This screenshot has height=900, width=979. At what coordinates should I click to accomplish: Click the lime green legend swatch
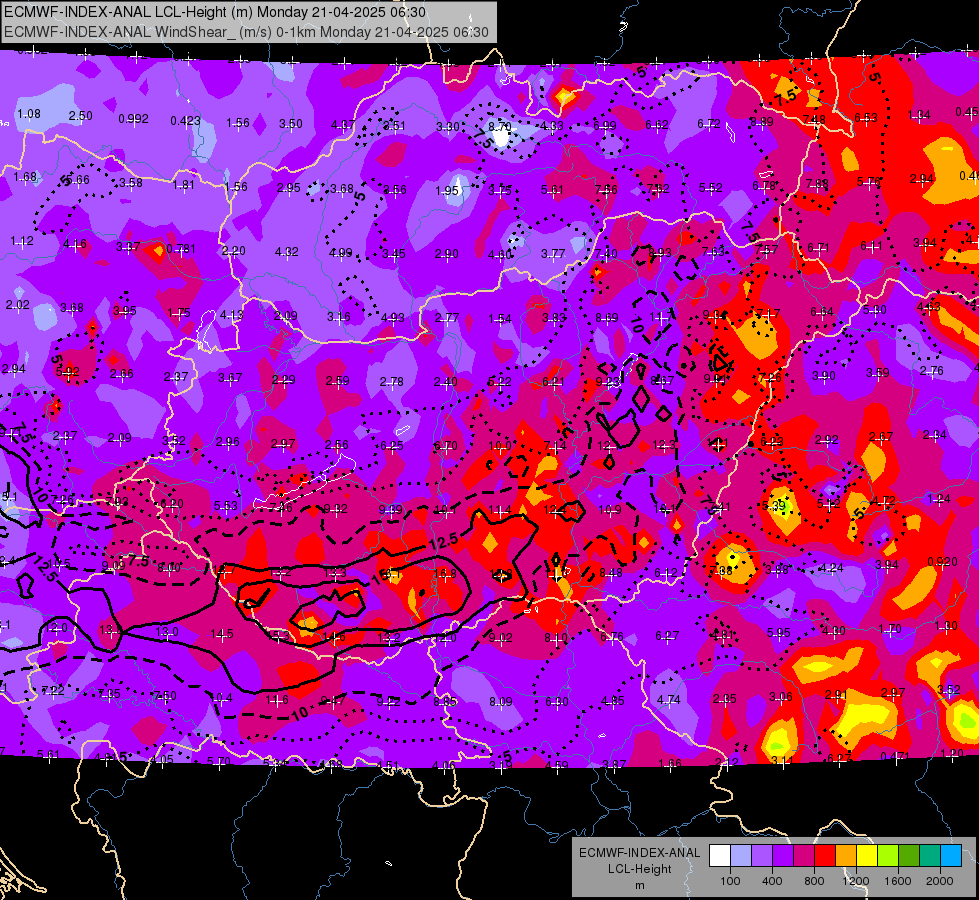click(x=888, y=856)
